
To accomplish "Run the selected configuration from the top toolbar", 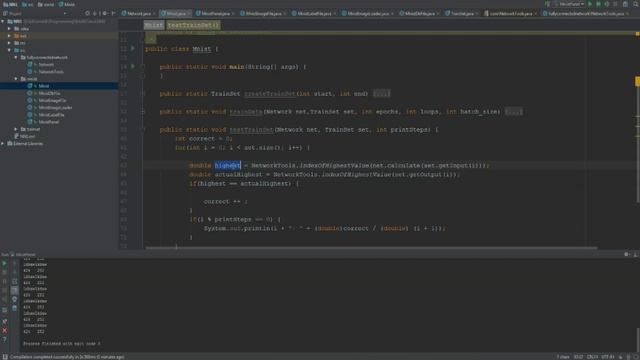I will click(590, 4).
